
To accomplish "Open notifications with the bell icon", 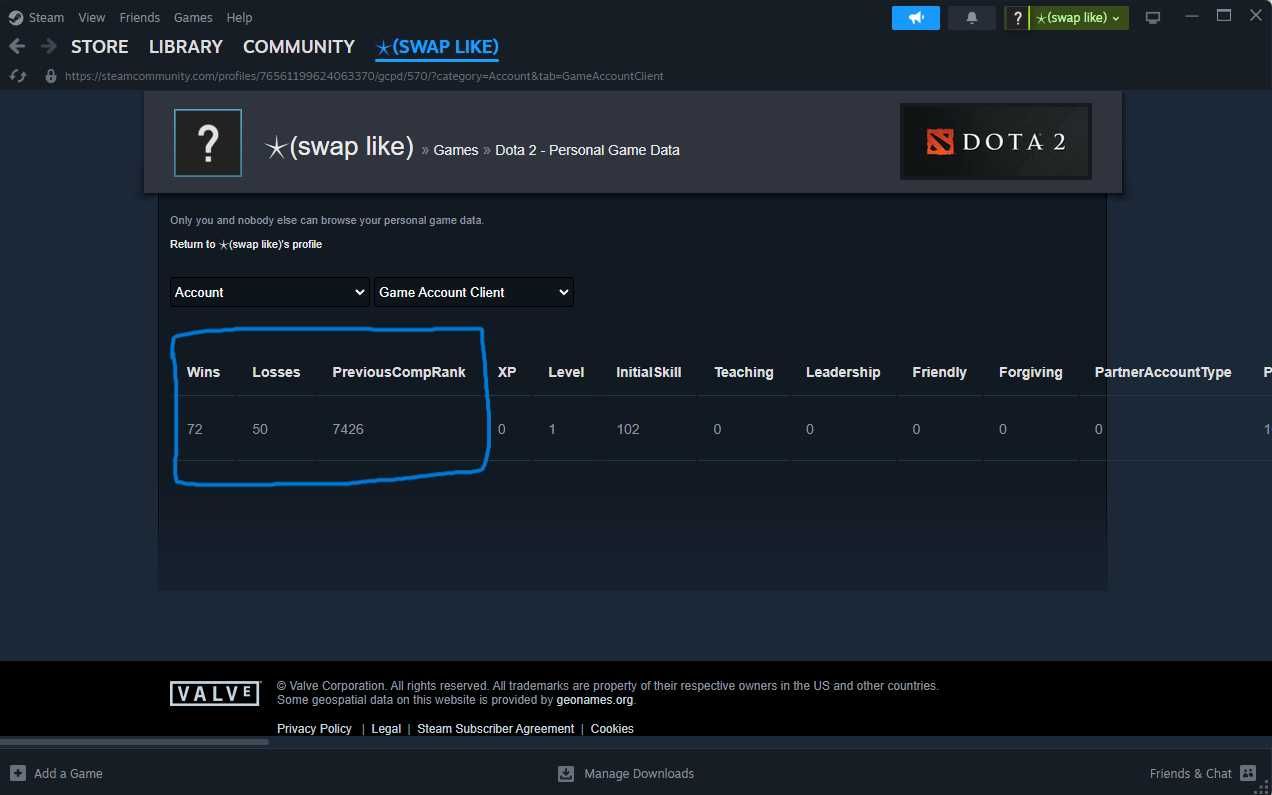I will (x=972, y=18).
